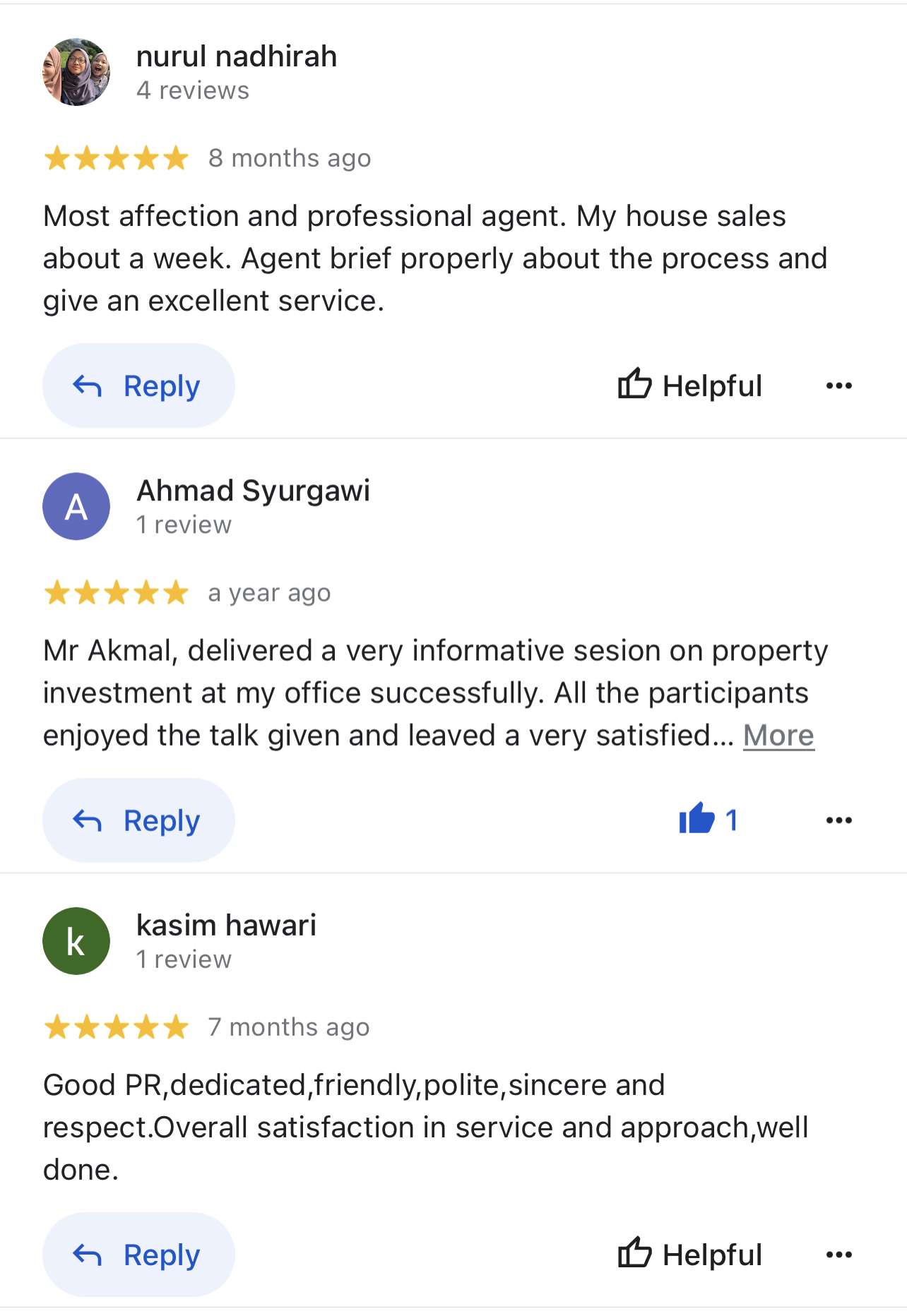Open more options for Ahmad Syurgawi's review
Viewport: 907px width, 1316px height.
838,820
